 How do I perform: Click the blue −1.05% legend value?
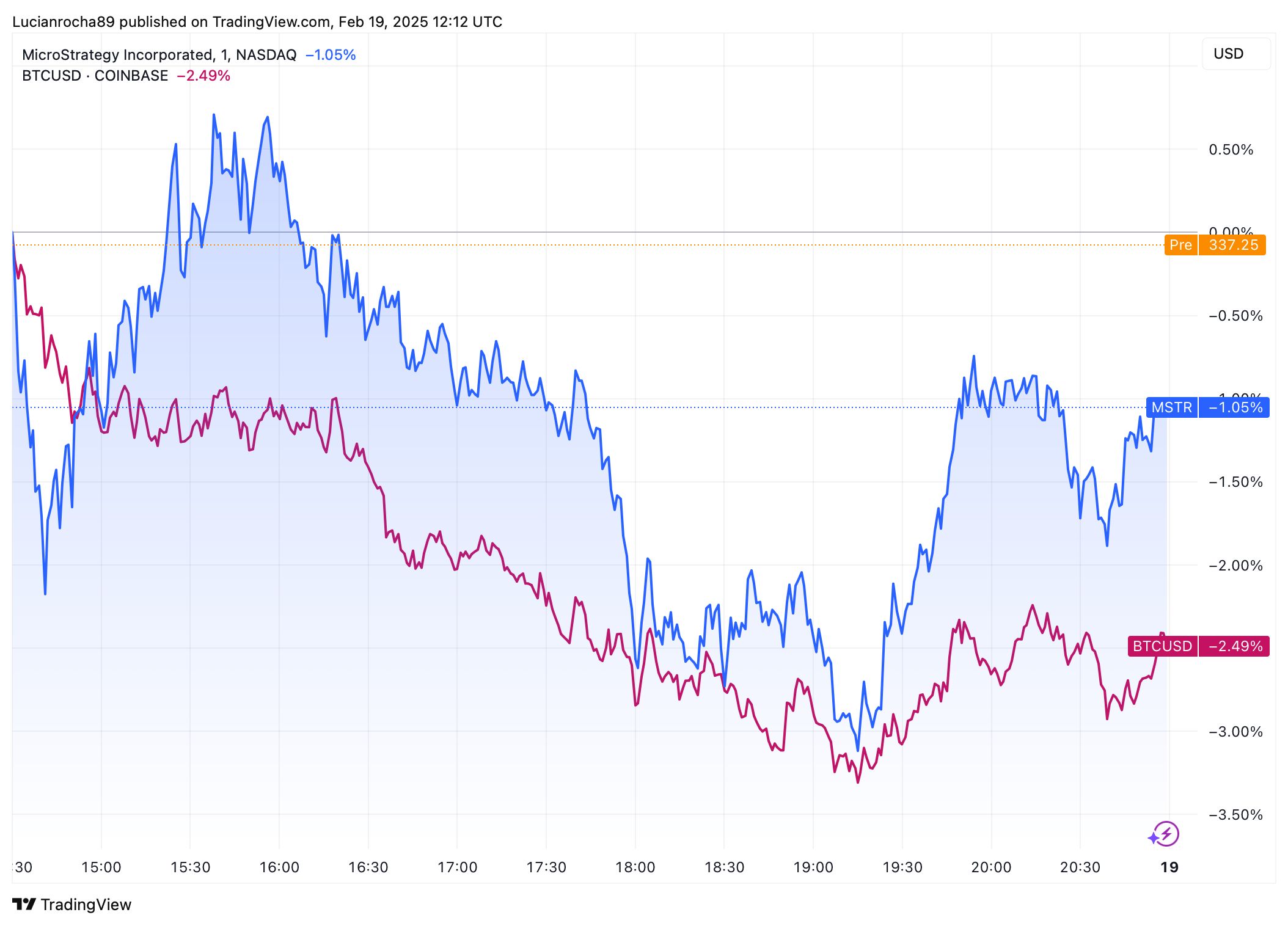click(331, 55)
